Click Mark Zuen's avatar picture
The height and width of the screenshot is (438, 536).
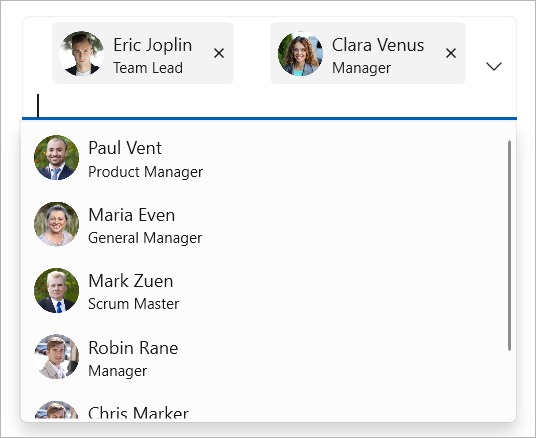pos(56,290)
